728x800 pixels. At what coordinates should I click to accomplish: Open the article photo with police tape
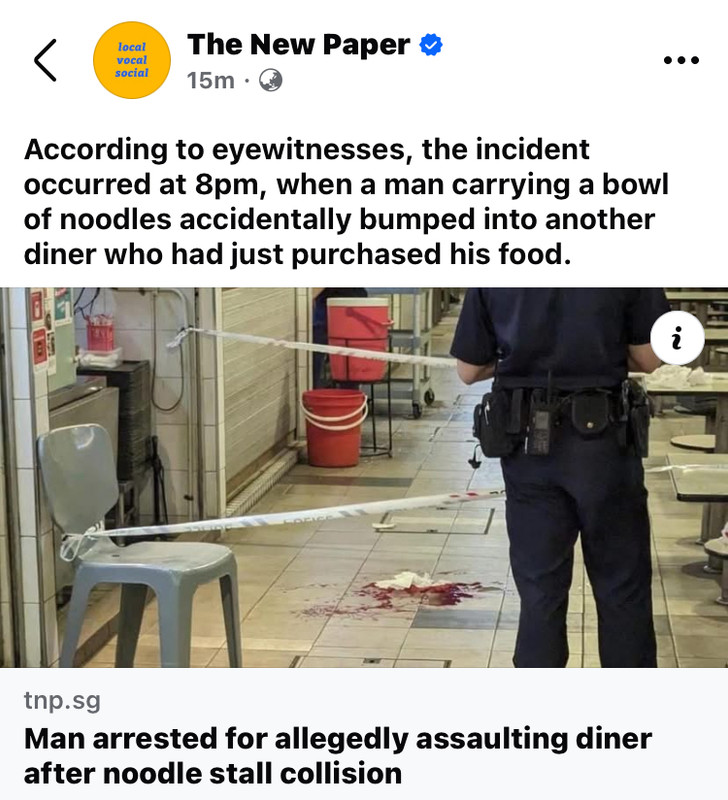click(x=364, y=477)
